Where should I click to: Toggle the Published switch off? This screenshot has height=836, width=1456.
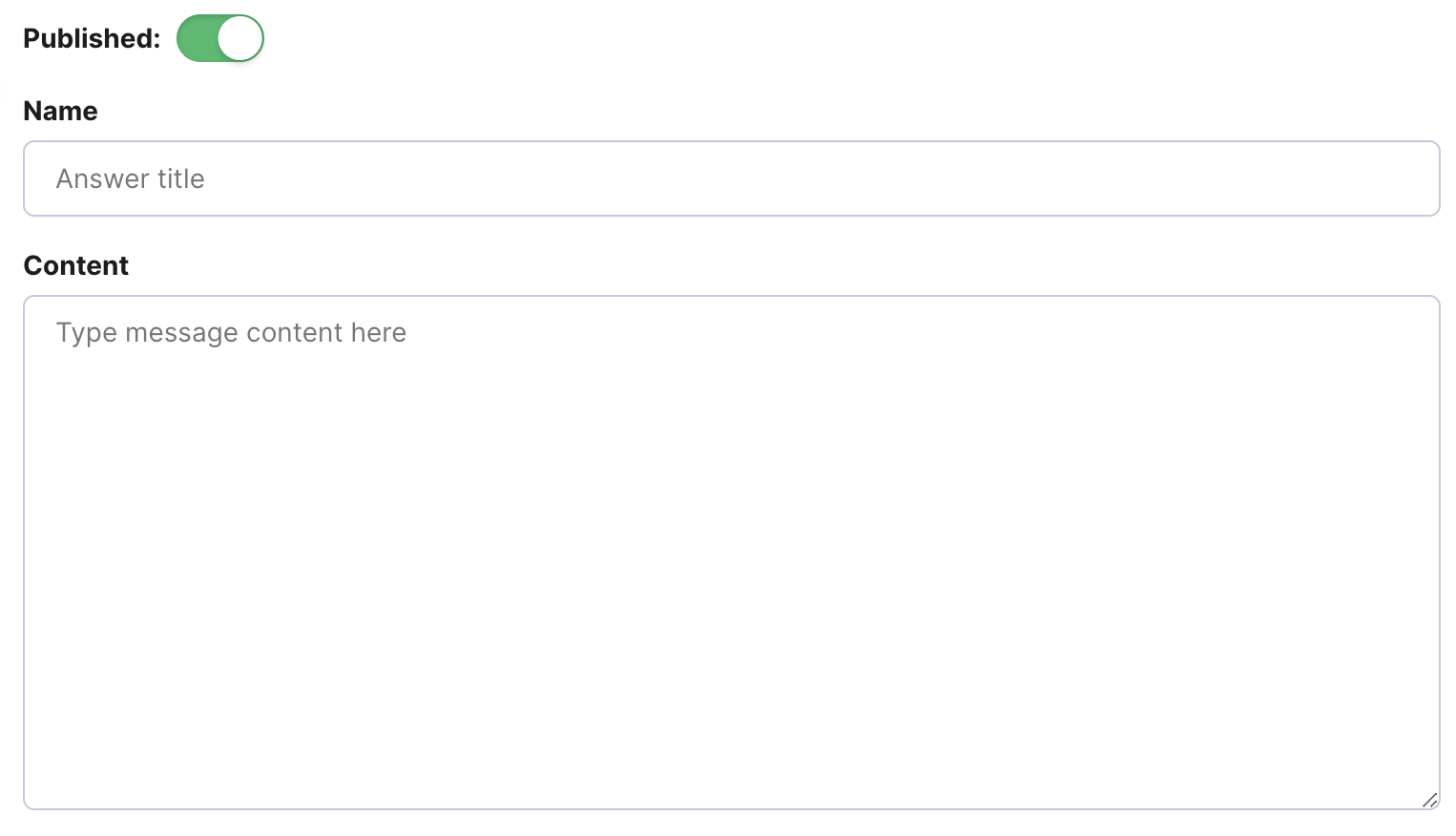click(x=220, y=38)
